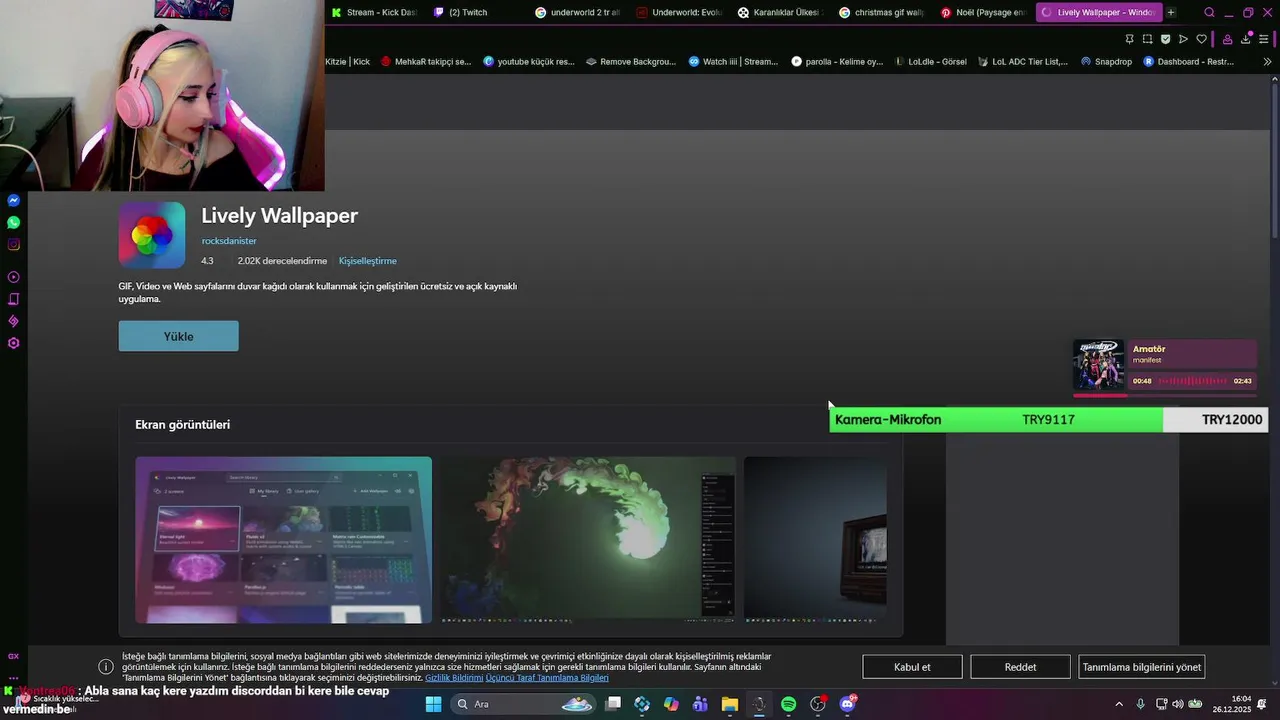Open Üçüncü Taraf Tanımlama Bilgileri link
Image resolution: width=1280 pixels, height=720 pixels.
tap(547, 678)
